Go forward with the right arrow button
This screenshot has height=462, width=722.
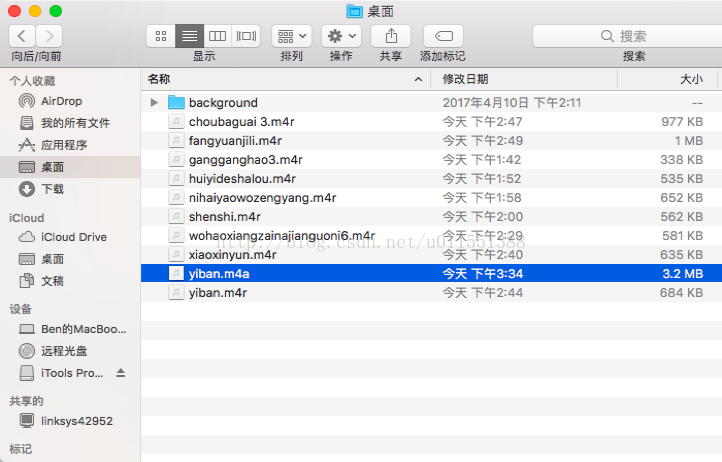tap(49, 36)
